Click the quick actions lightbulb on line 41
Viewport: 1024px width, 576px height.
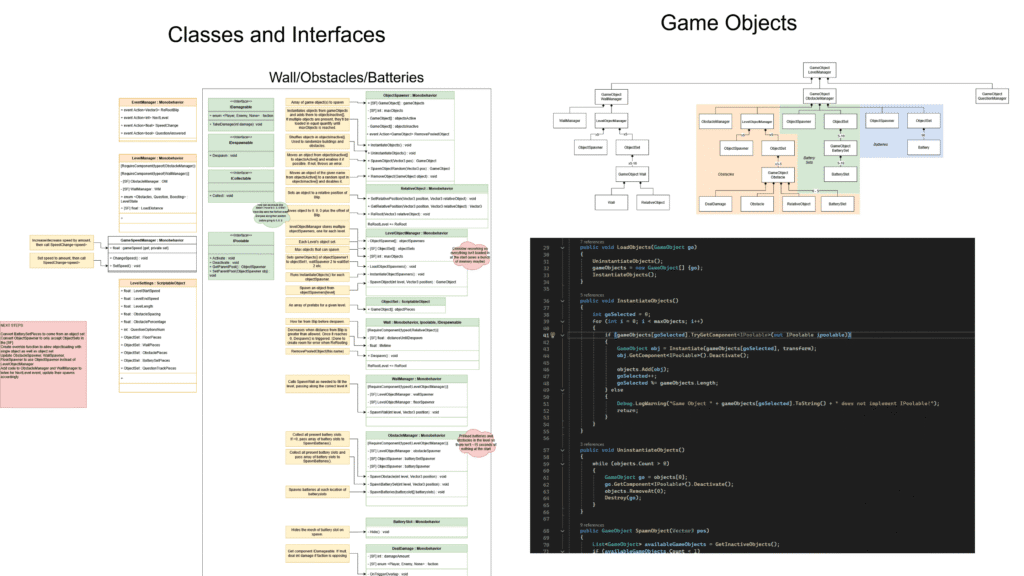click(x=552, y=334)
